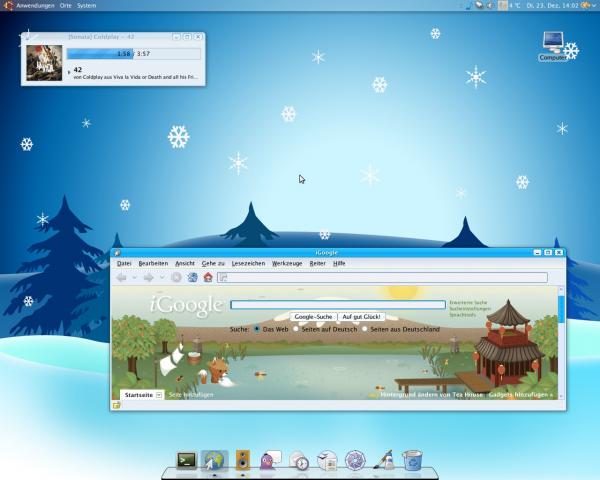Click the web browser dock icon
This screenshot has height=480, width=600.
(x=214, y=460)
